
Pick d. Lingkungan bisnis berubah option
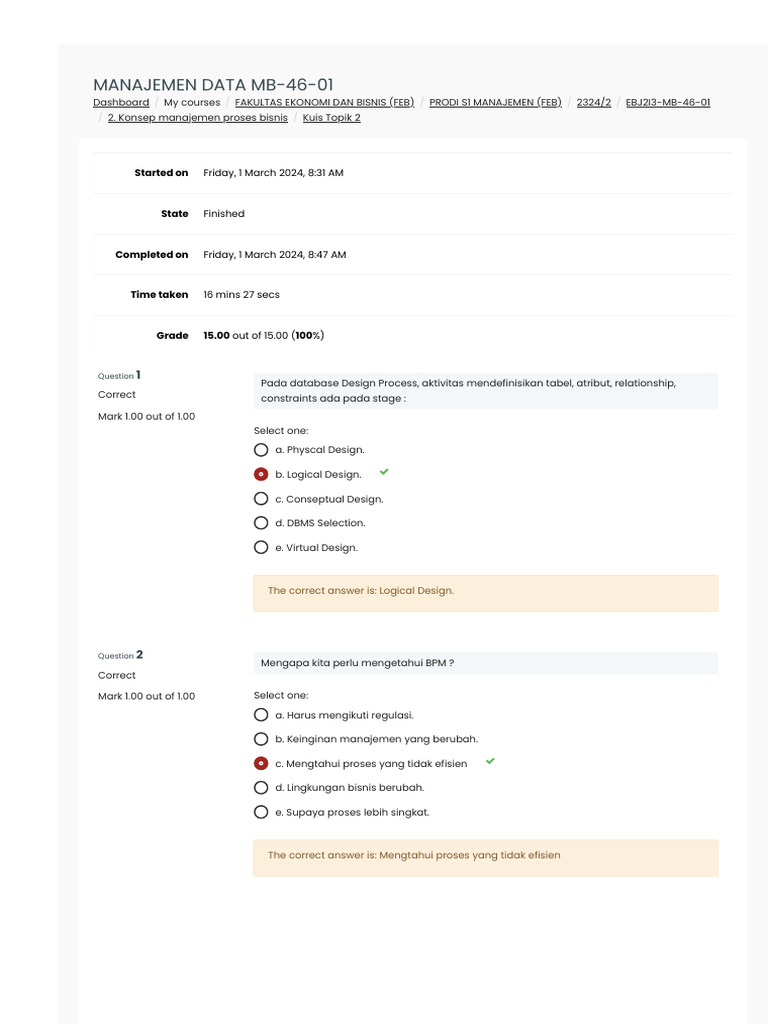[x=261, y=788]
